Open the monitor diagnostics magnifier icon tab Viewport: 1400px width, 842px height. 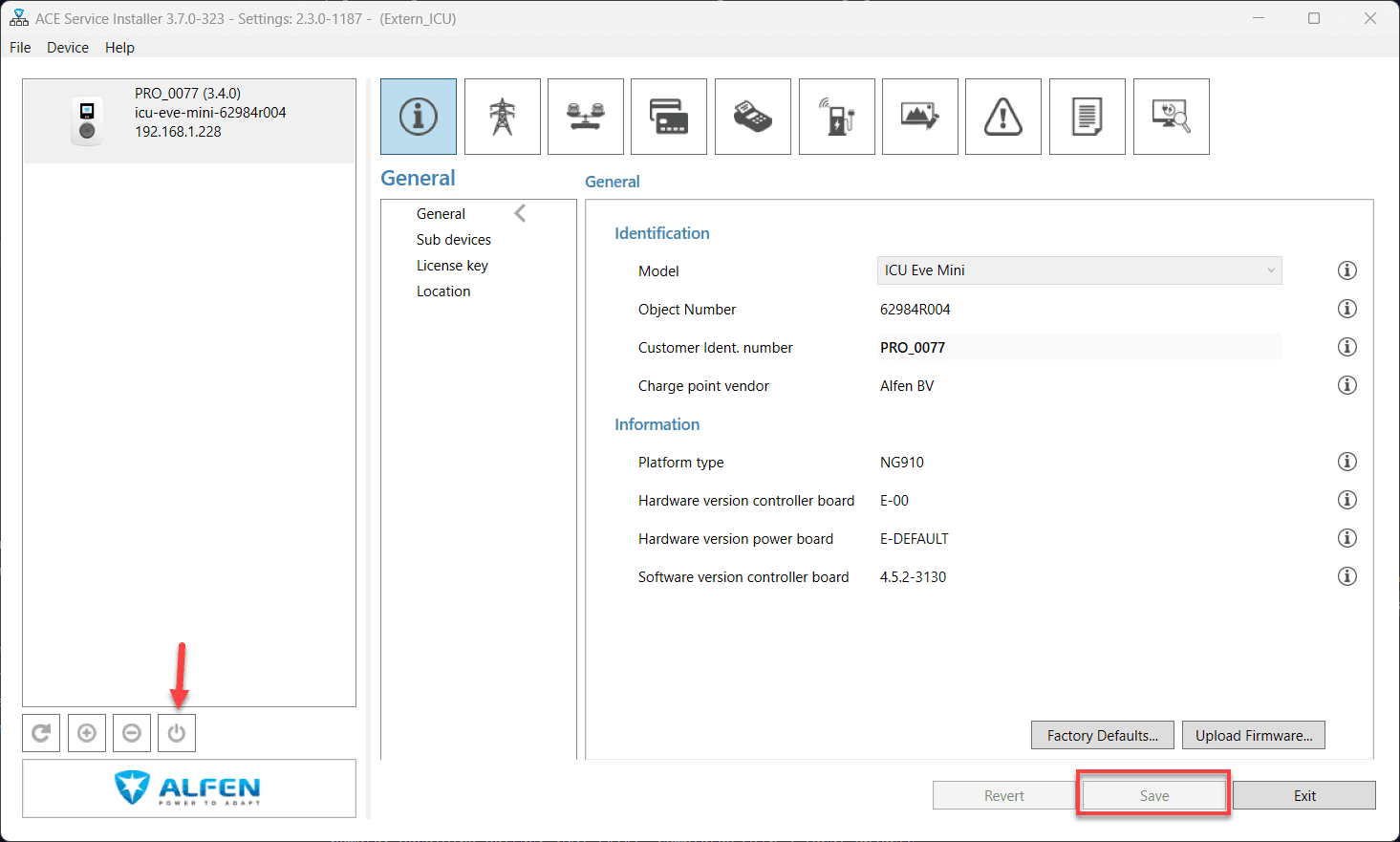pyautogui.click(x=1172, y=117)
